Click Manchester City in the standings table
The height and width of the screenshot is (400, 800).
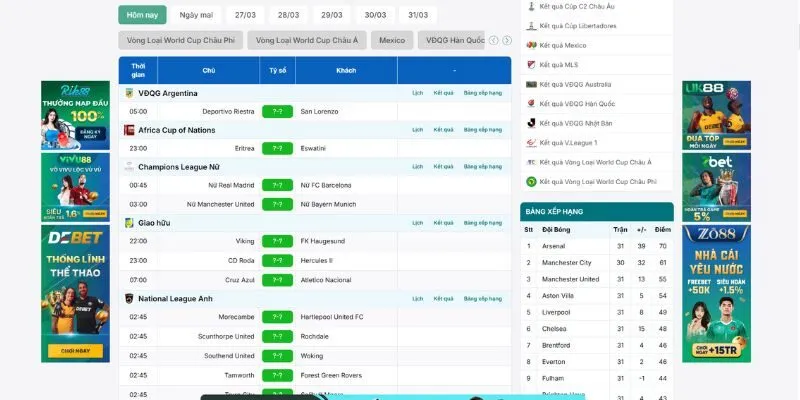[566, 263]
